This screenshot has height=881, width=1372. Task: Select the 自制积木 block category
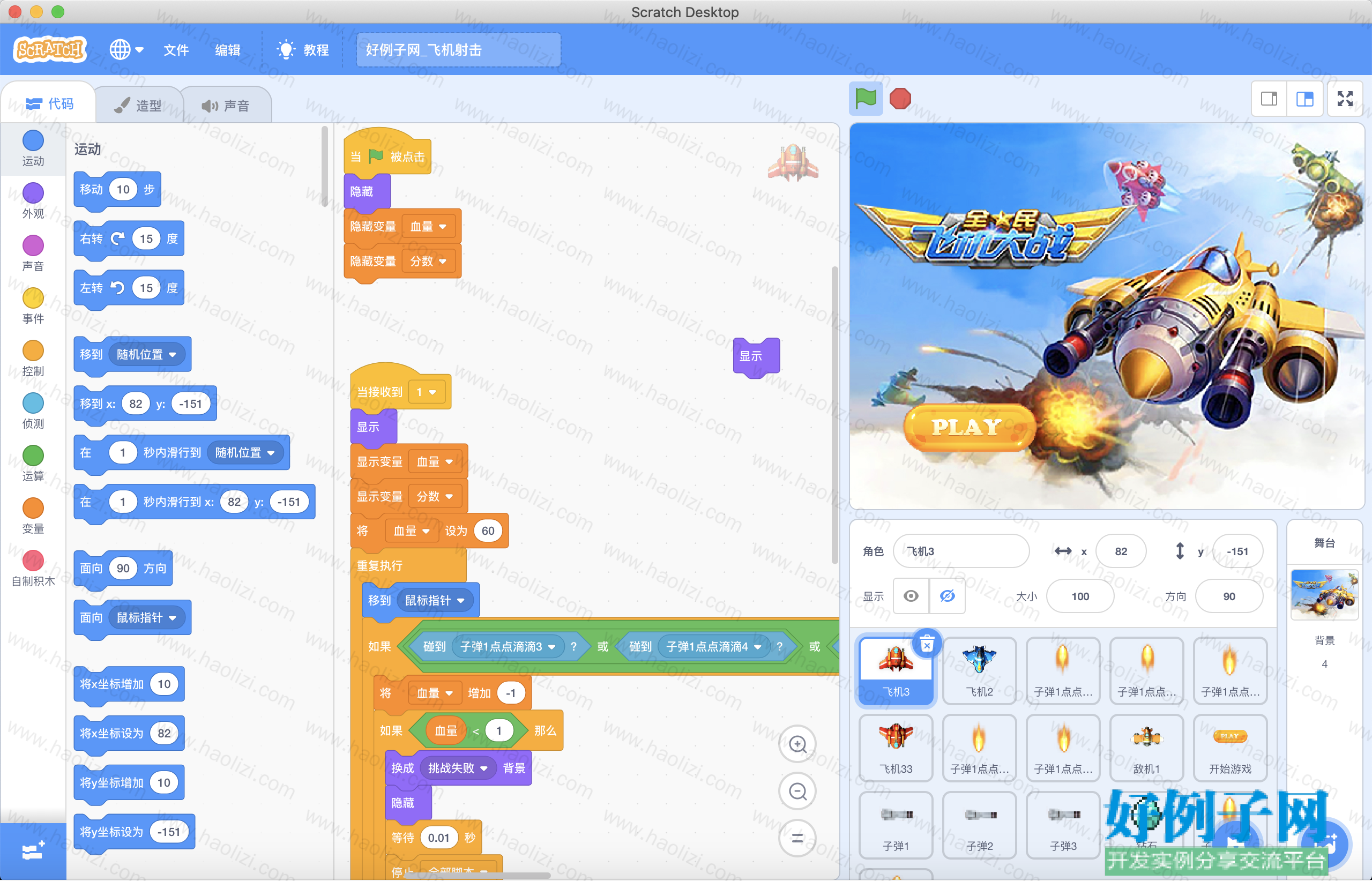(x=33, y=569)
